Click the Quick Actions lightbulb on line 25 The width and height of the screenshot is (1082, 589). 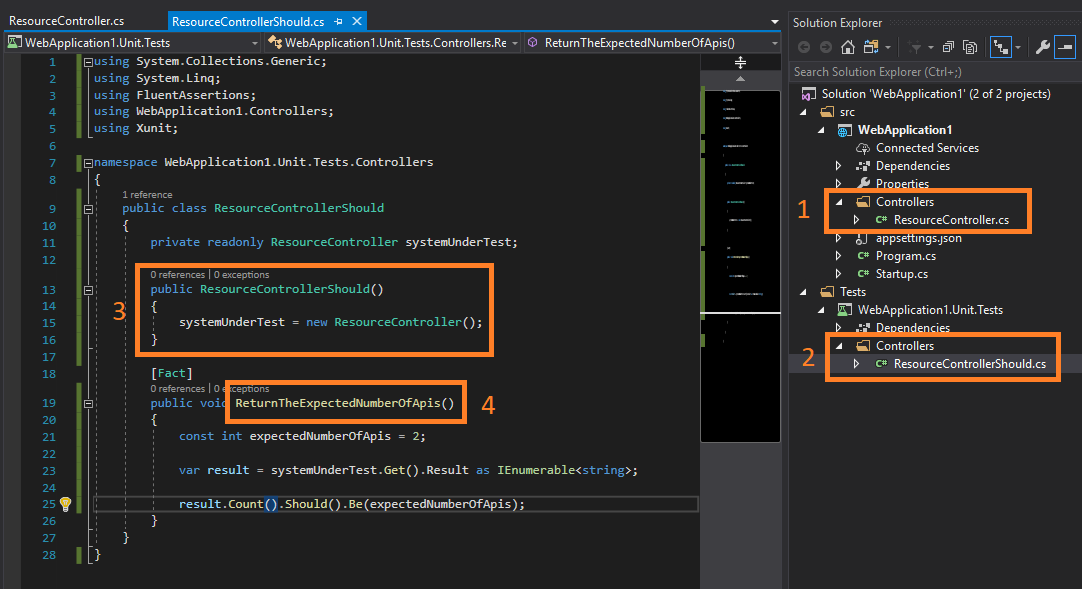coord(65,503)
